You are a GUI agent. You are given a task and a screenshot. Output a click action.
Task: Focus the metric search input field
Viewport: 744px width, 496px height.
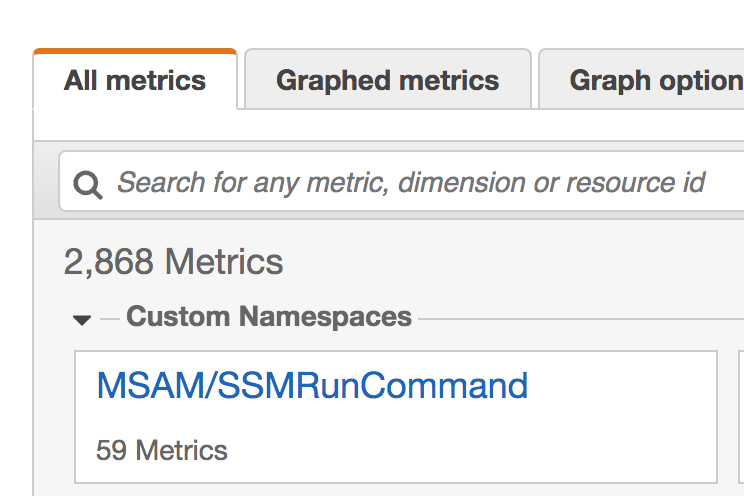[401, 181]
